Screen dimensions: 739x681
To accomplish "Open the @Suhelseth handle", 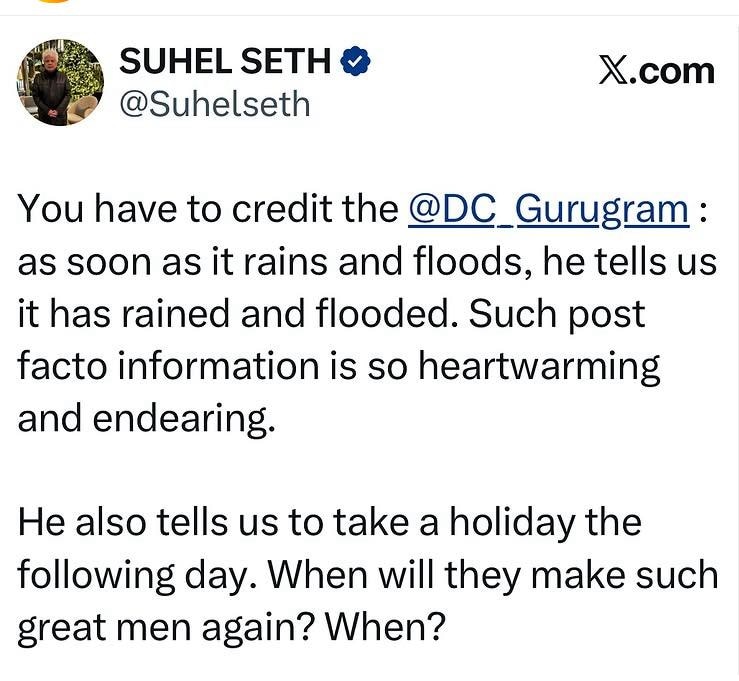I will [x=215, y=104].
